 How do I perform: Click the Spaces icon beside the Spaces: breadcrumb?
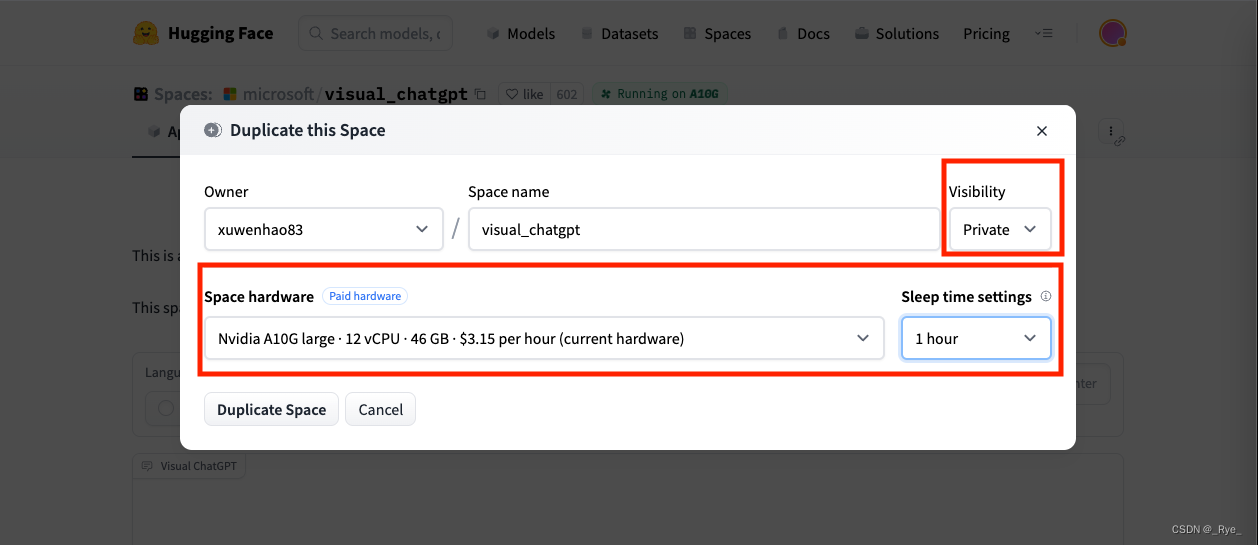tap(140, 94)
